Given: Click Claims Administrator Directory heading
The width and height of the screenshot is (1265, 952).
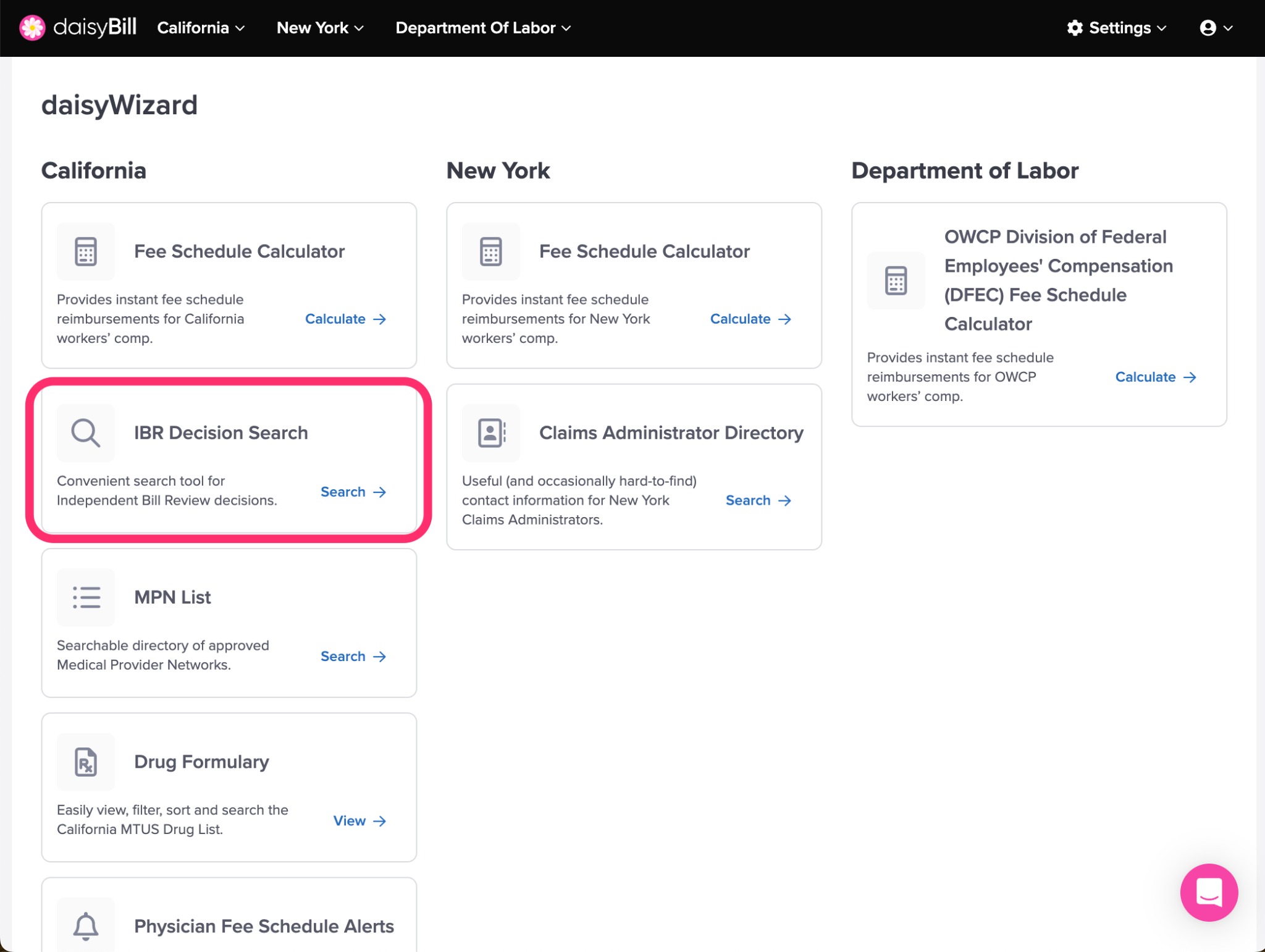Looking at the screenshot, I should [671, 432].
